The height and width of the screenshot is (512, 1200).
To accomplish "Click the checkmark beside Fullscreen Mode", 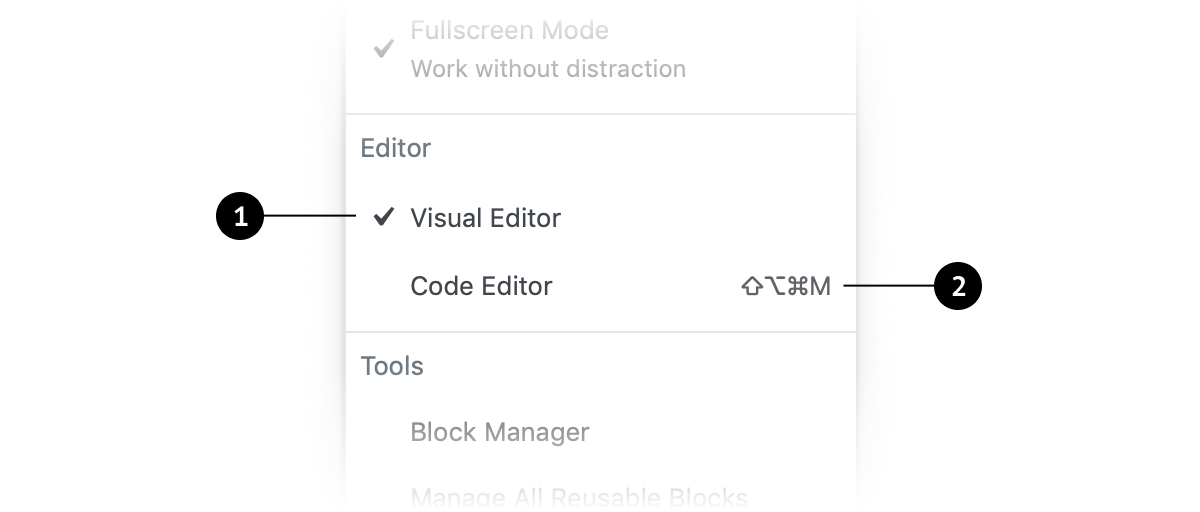I will [383, 49].
